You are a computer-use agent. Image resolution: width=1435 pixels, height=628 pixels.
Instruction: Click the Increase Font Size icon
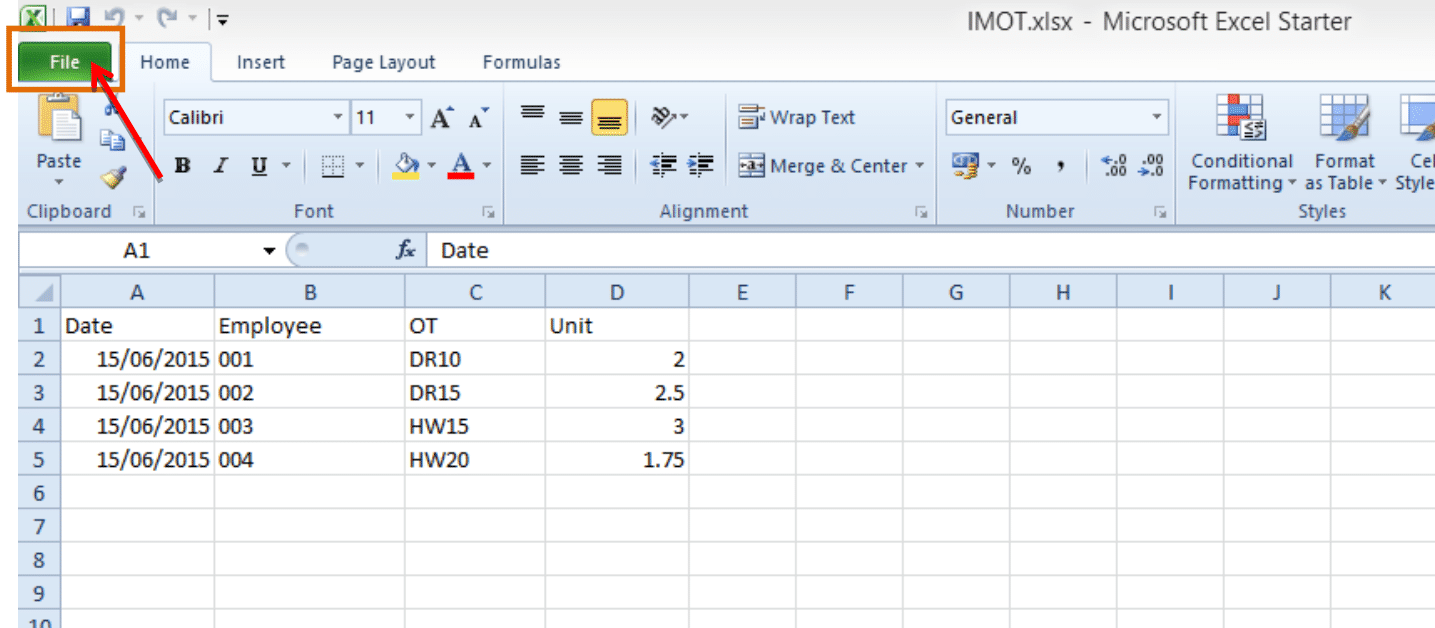pyautogui.click(x=441, y=118)
